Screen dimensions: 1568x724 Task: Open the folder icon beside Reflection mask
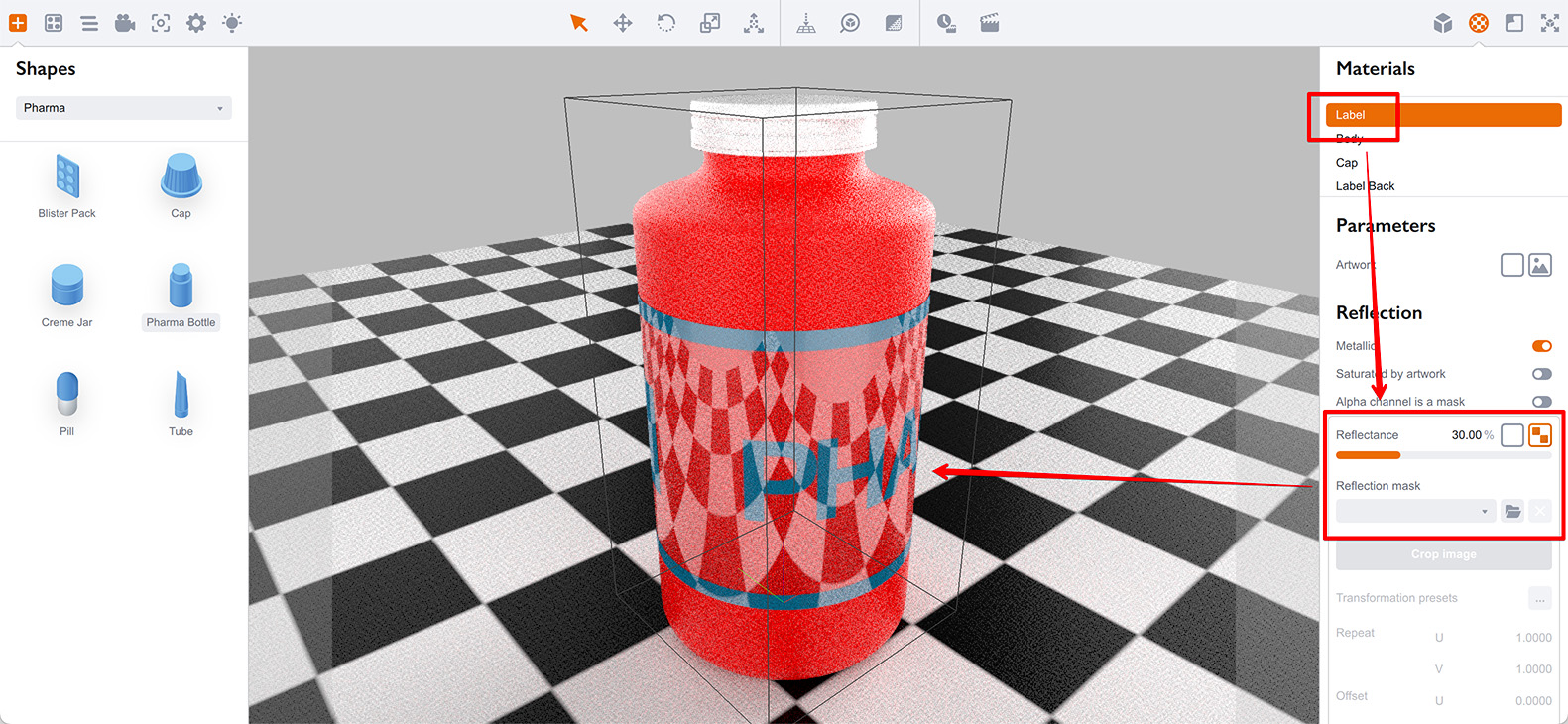point(1512,512)
